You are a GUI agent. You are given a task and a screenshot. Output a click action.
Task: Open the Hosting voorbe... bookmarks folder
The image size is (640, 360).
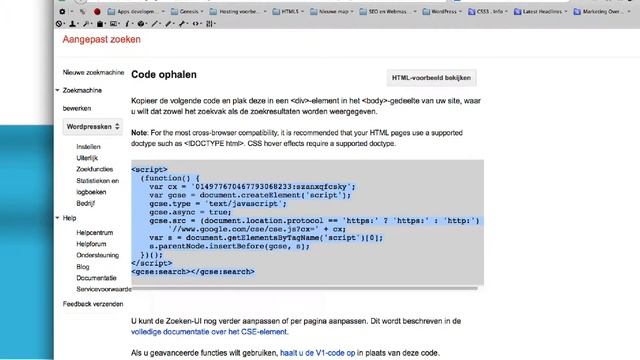point(238,11)
